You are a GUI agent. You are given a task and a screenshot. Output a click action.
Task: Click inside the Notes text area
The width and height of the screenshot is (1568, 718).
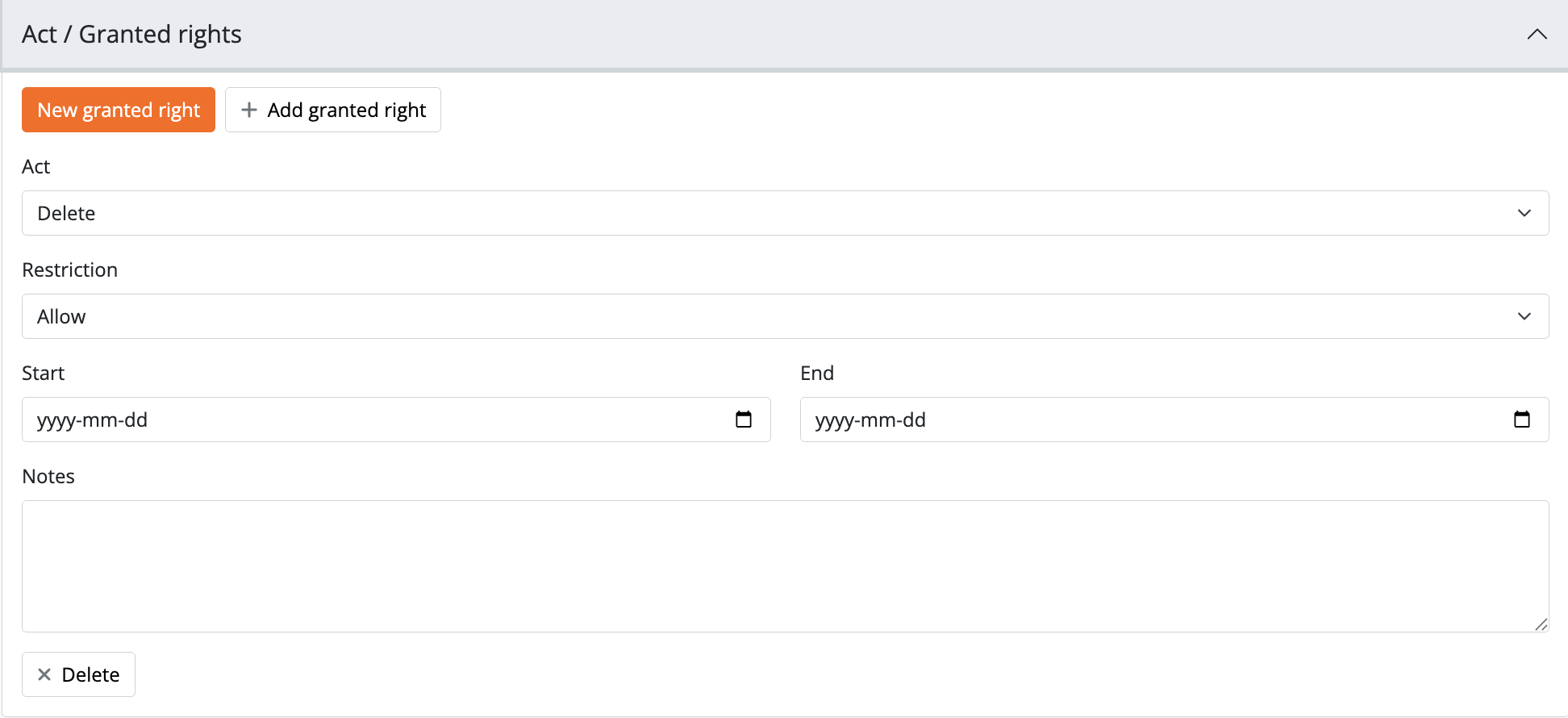pos(785,566)
